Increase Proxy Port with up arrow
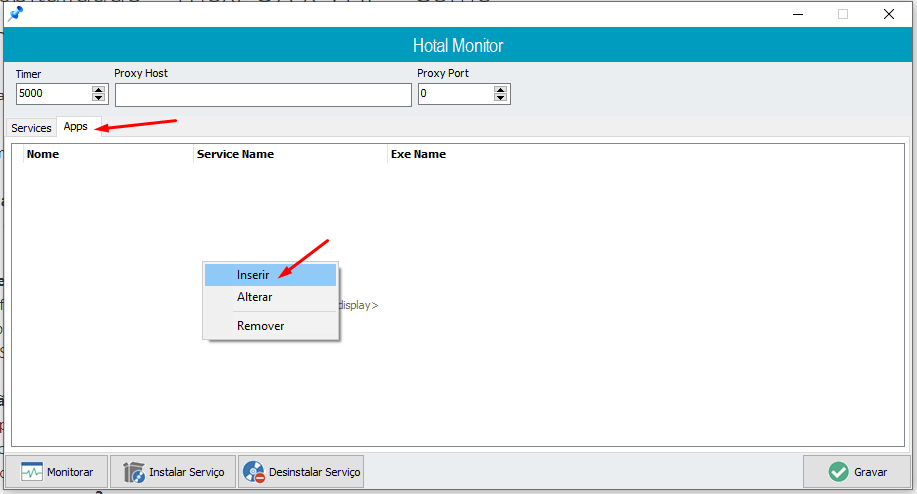 500,89
